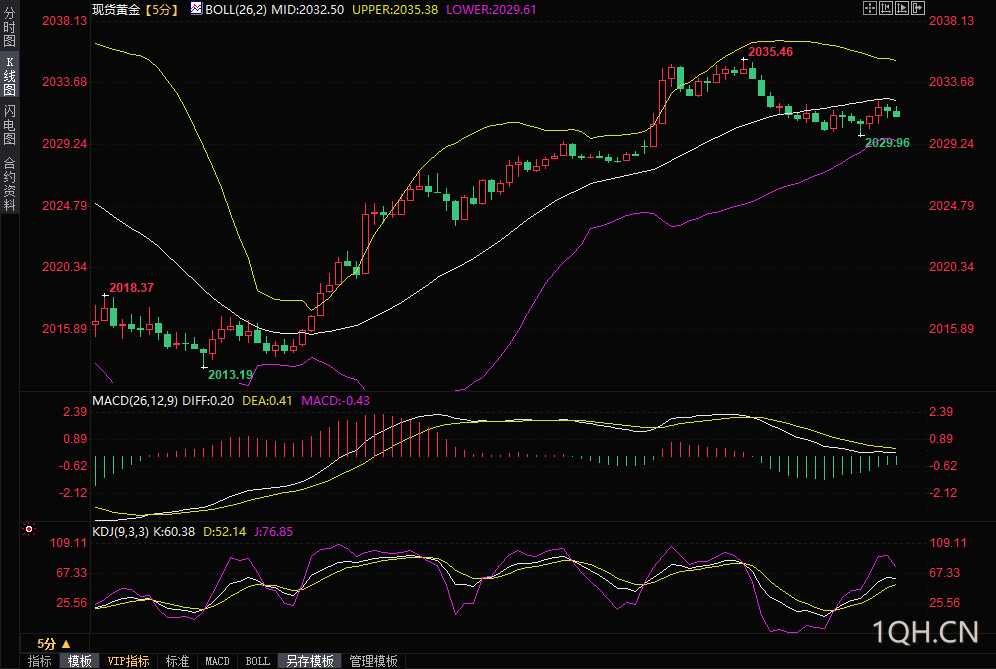This screenshot has height=669, width=996.
Task: Click the DEA:0.41 value
Action: point(267,401)
